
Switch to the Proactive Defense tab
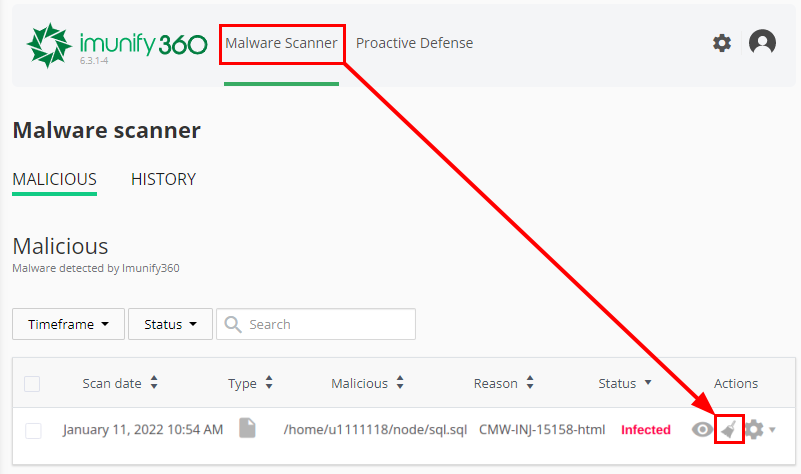[x=414, y=43]
